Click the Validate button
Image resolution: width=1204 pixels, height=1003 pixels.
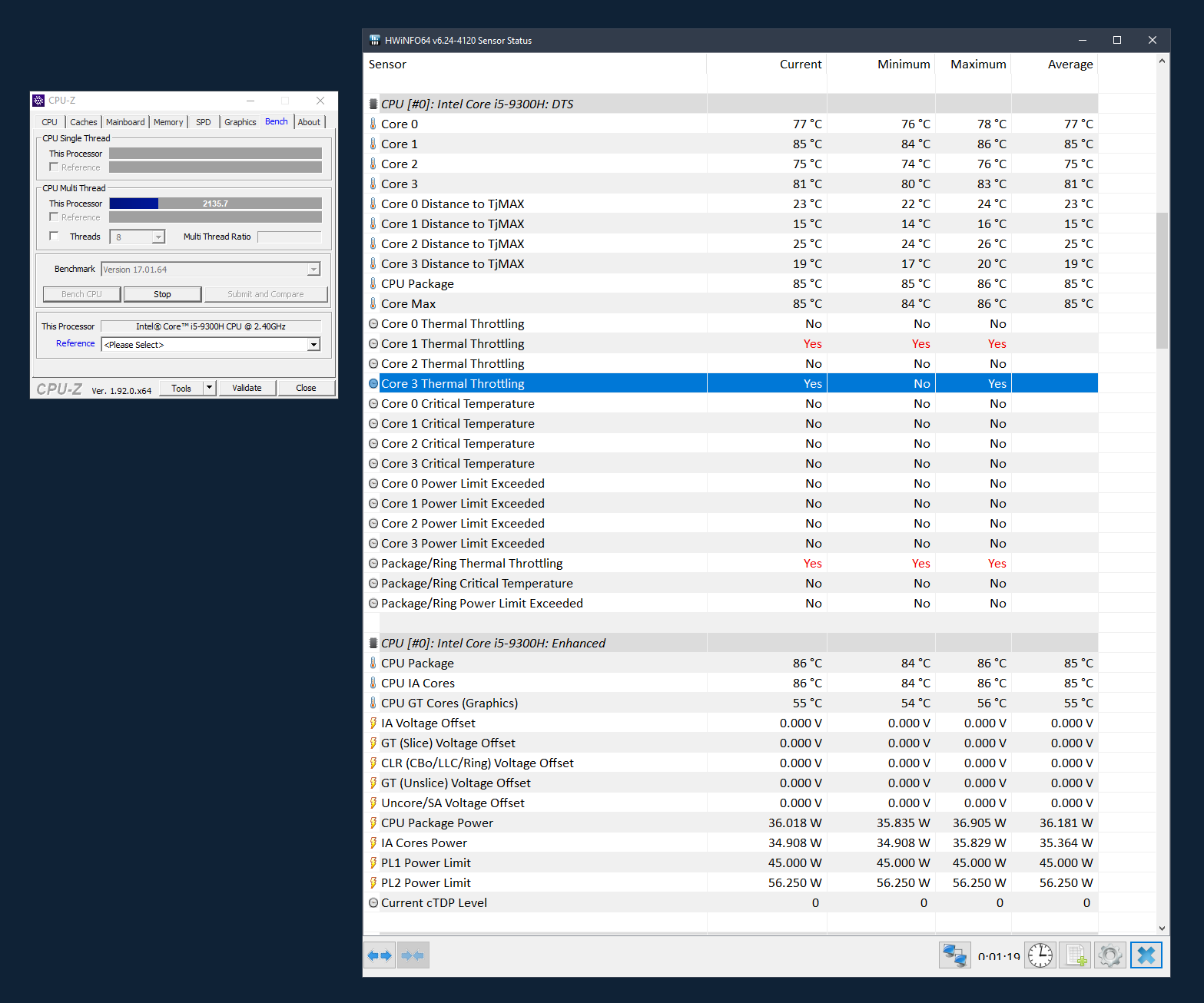coord(247,388)
